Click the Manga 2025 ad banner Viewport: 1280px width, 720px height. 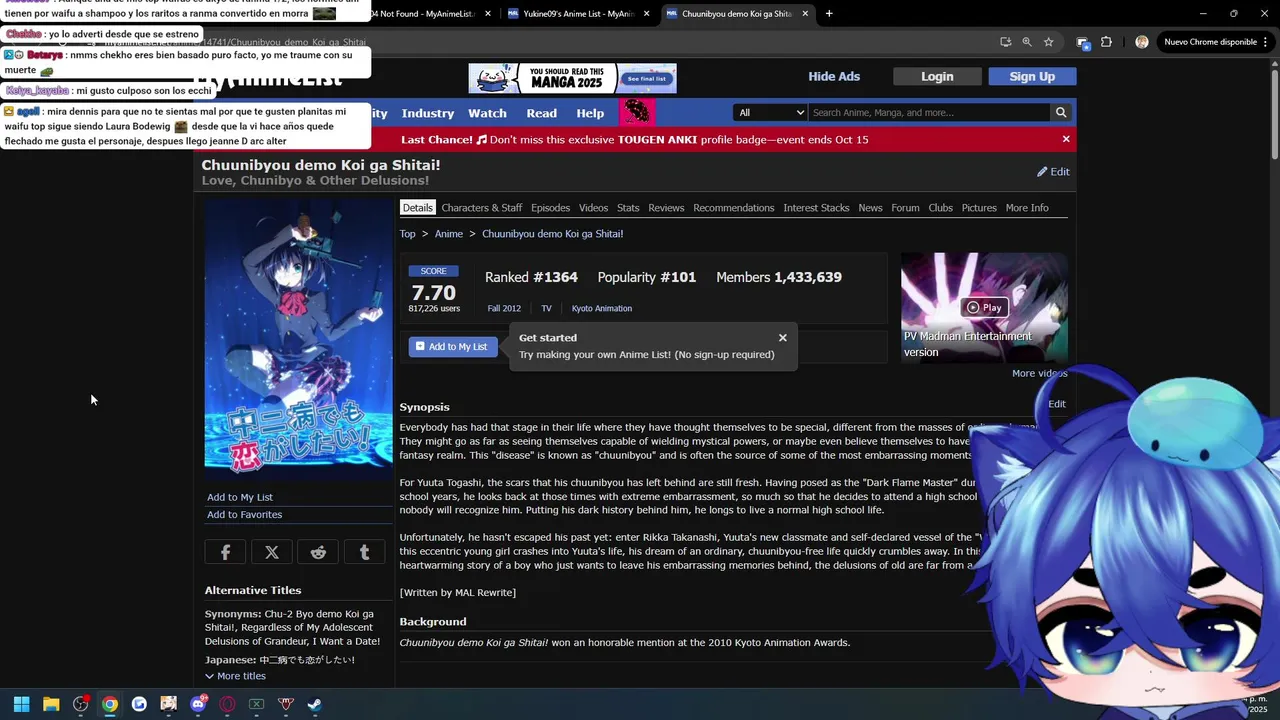coord(573,78)
